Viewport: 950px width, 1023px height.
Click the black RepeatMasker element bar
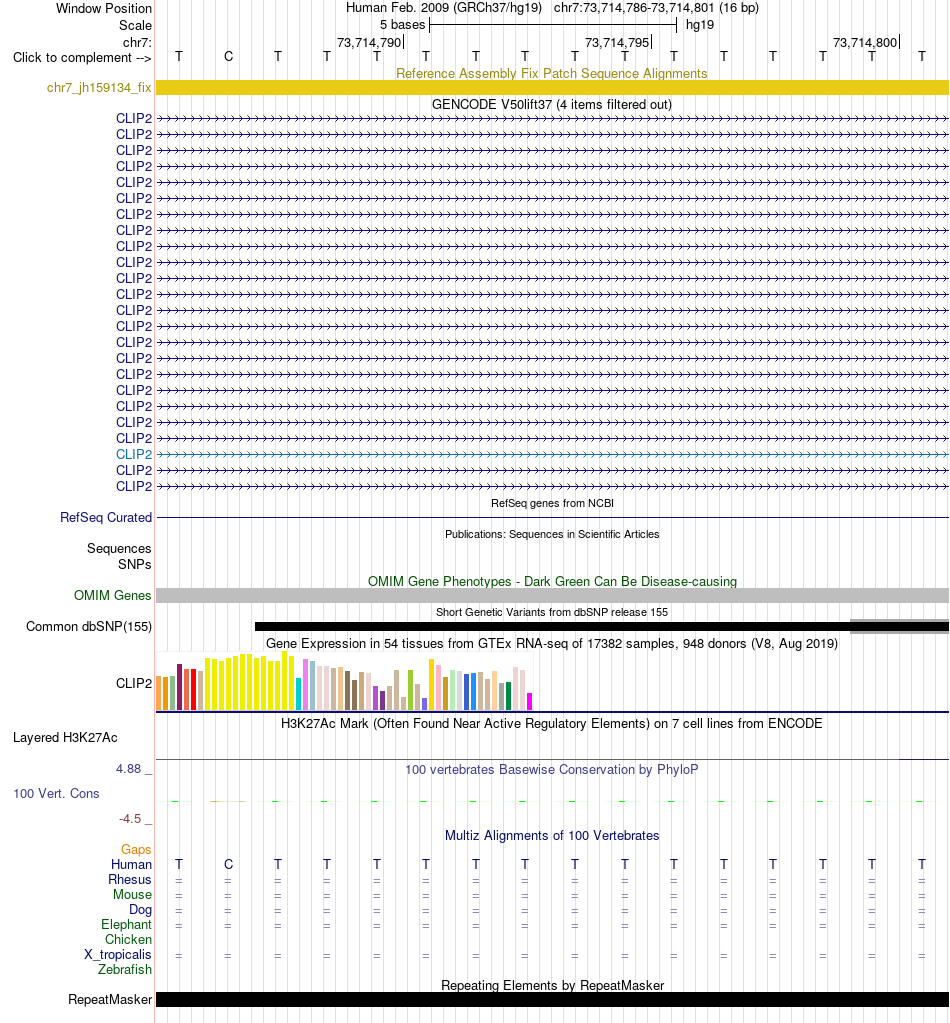pyautogui.click(x=552, y=1000)
